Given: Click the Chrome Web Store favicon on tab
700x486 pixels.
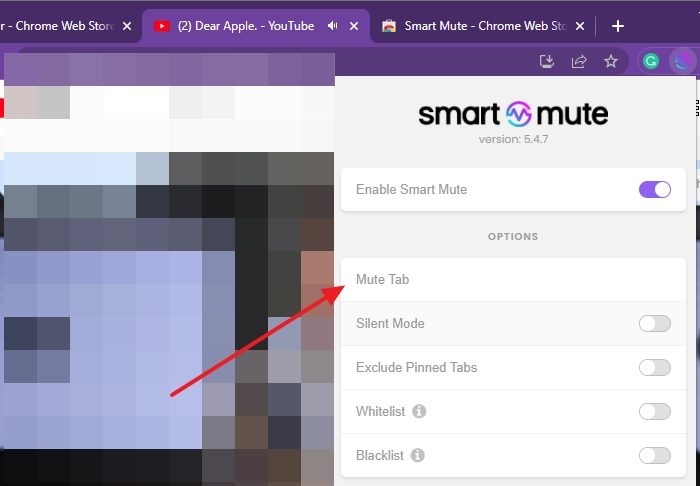Looking at the screenshot, I should click(x=389, y=26).
